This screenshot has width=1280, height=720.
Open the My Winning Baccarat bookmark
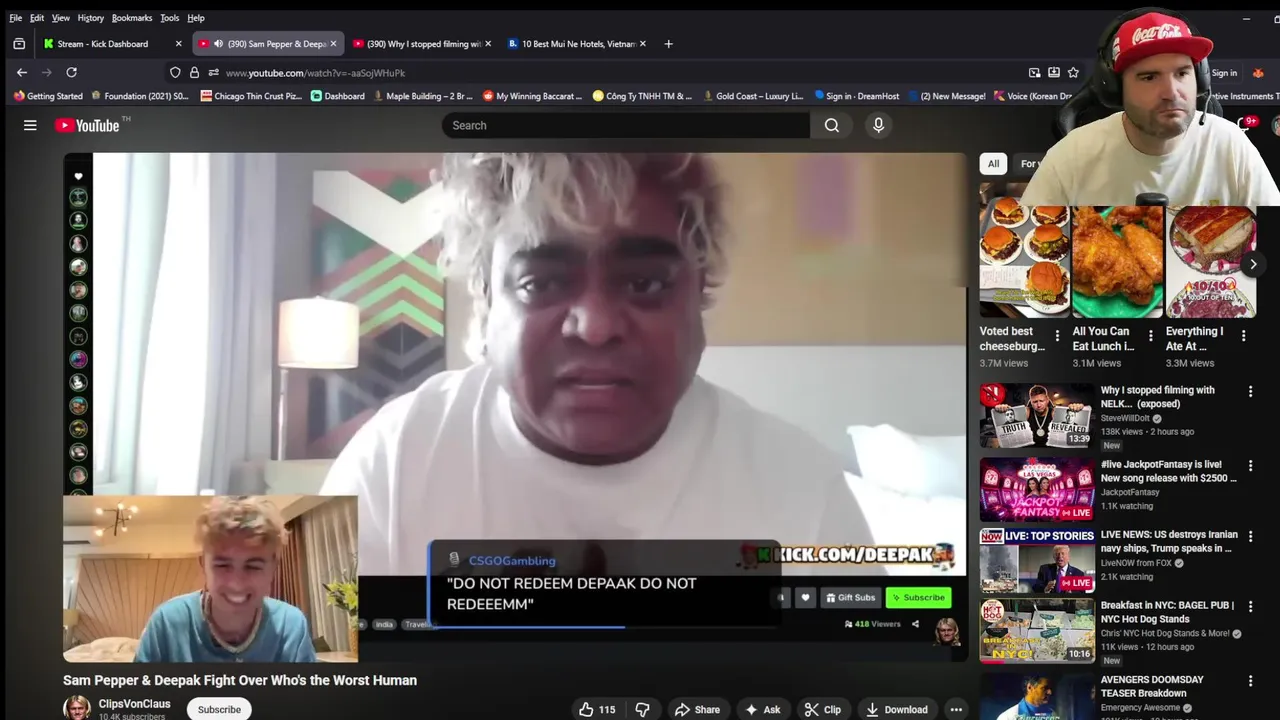click(533, 96)
